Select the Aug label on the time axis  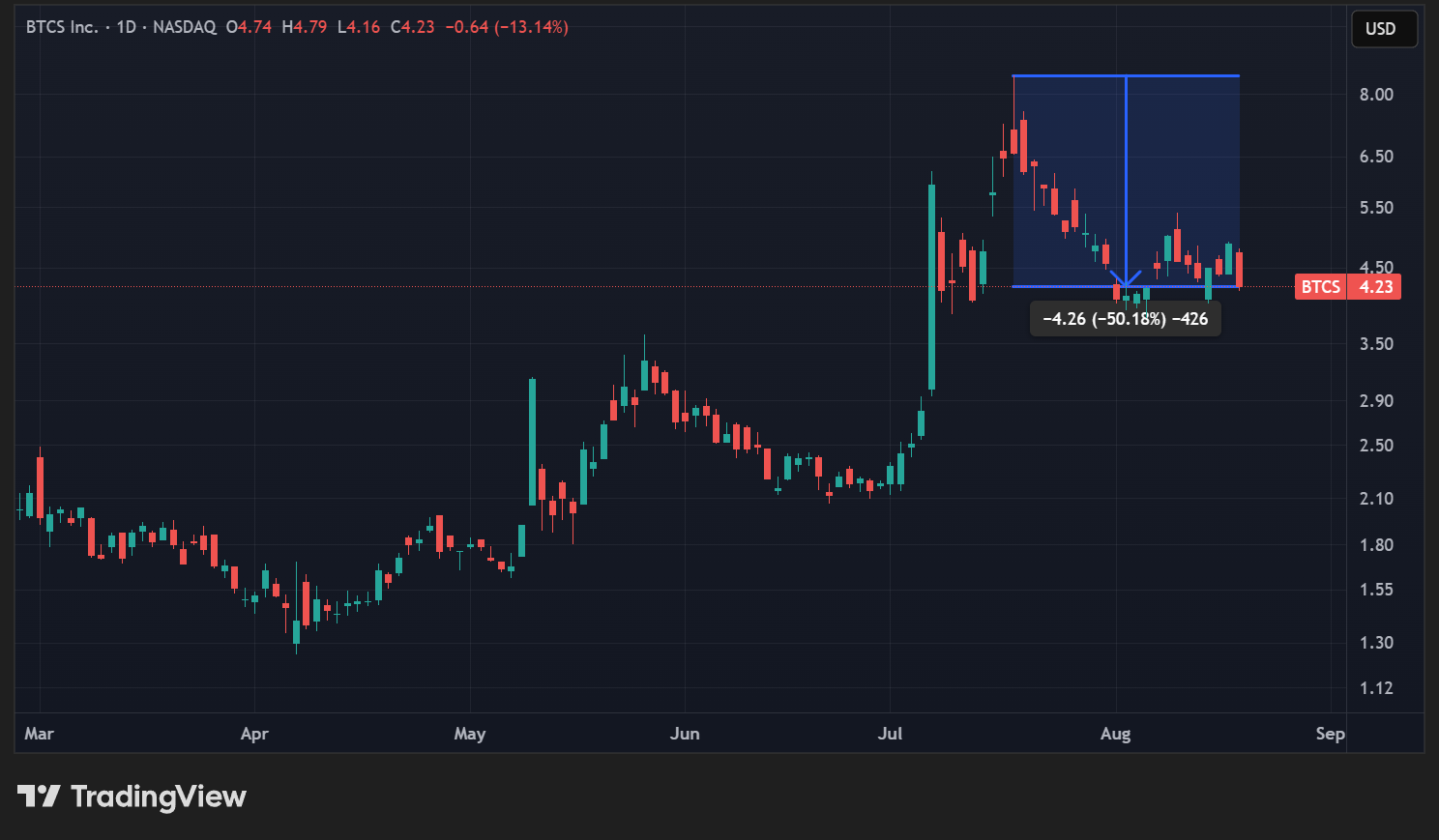(1115, 734)
